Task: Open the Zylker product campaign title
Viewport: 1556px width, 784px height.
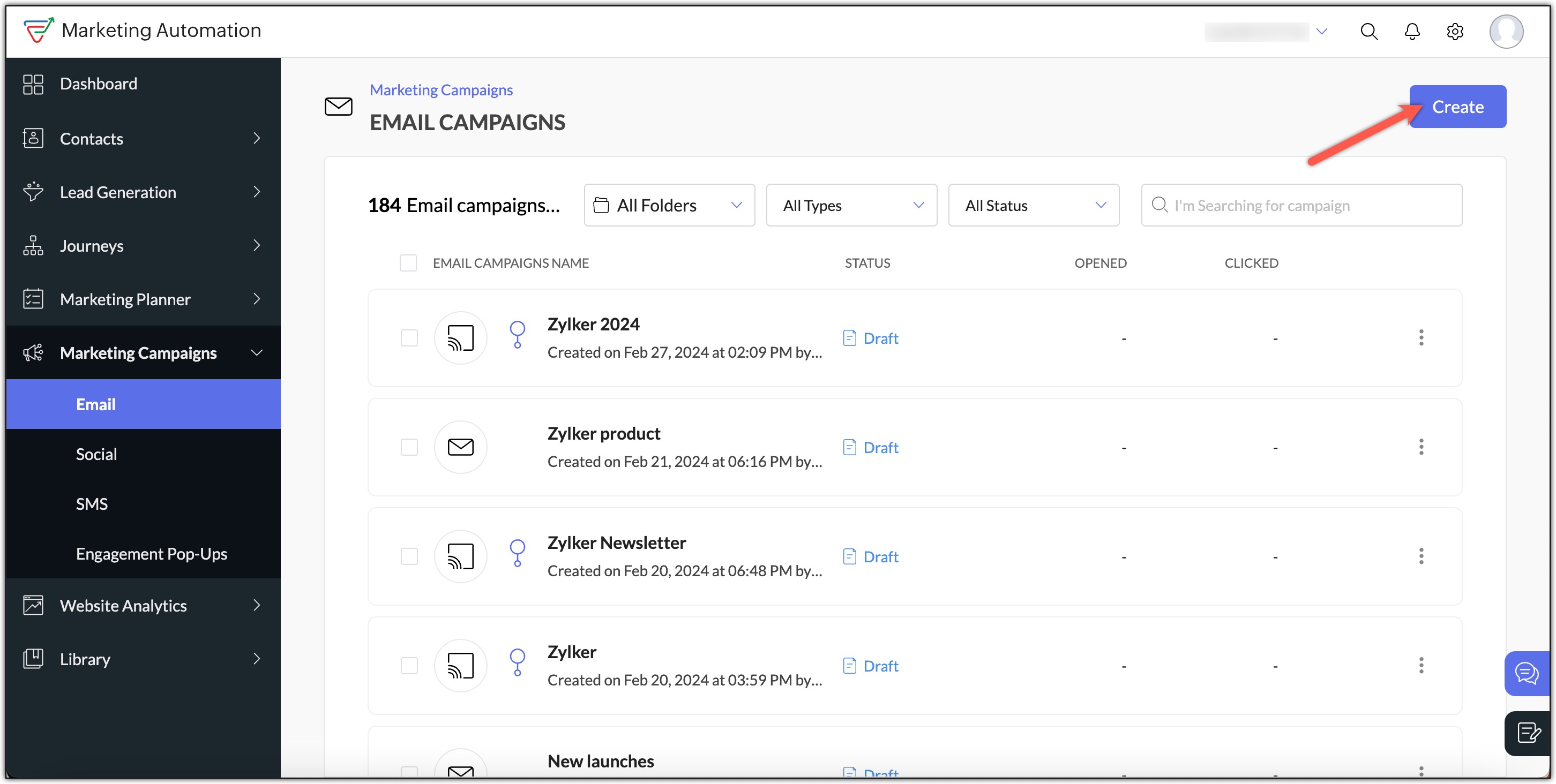Action: click(x=603, y=433)
